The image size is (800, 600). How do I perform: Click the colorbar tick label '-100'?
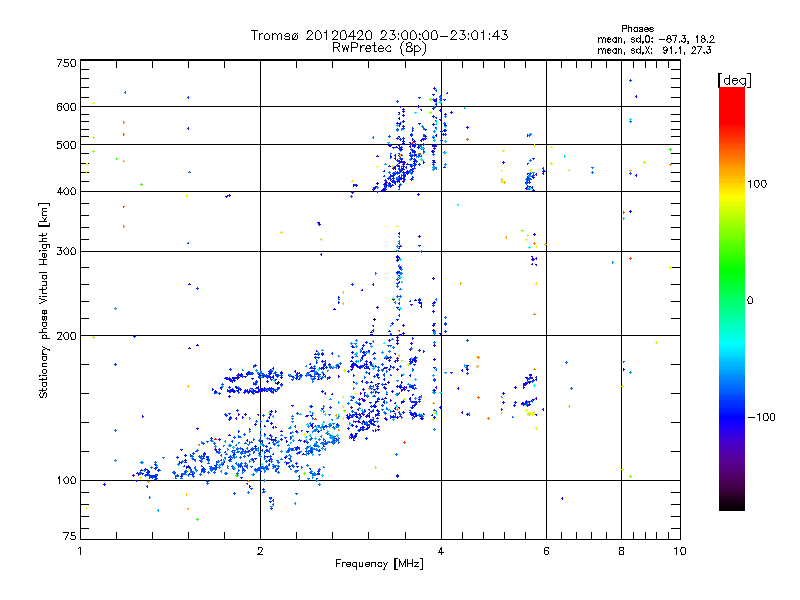(x=761, y=417)
